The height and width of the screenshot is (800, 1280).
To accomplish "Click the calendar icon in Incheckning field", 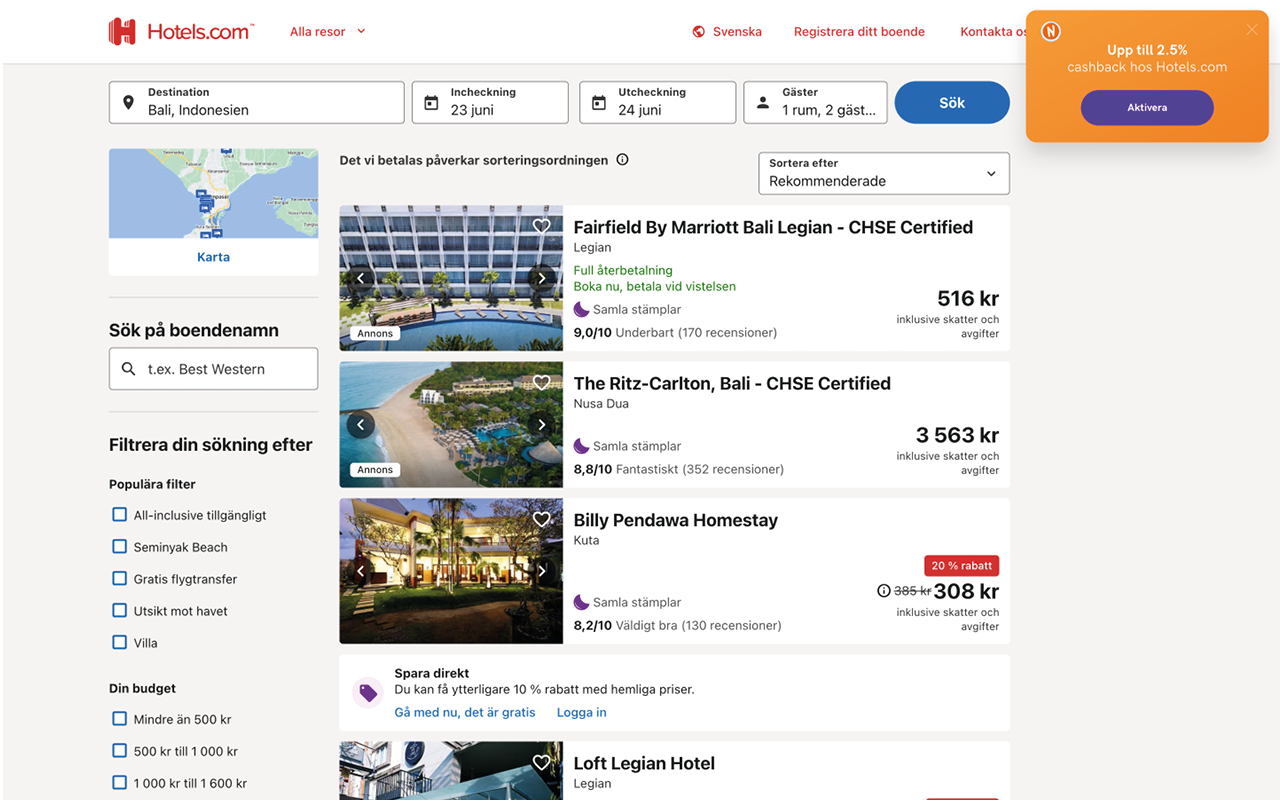I will (431, 102).
